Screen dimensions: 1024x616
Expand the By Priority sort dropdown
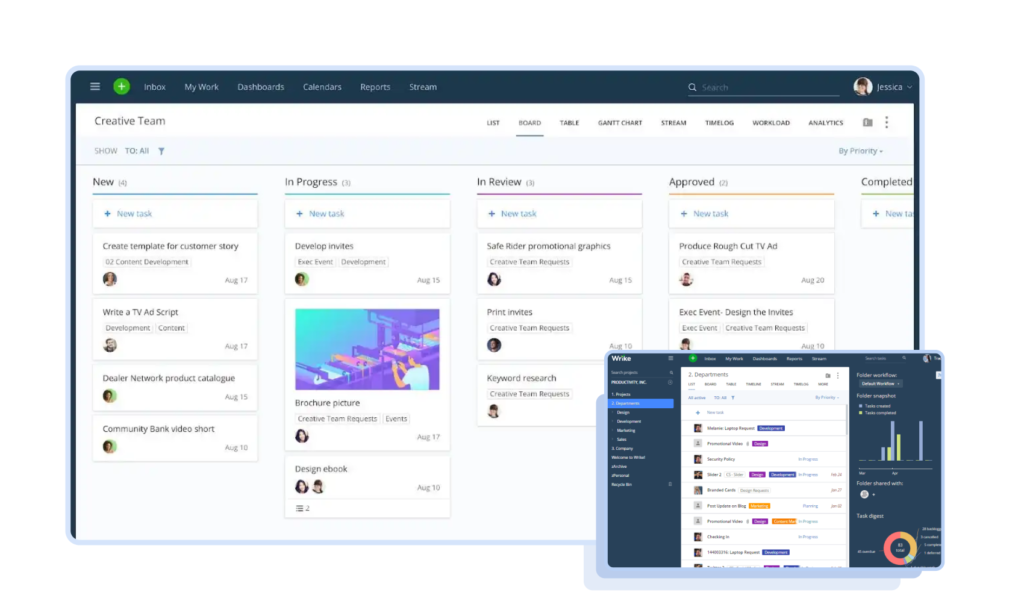click(x=860, y=151)
